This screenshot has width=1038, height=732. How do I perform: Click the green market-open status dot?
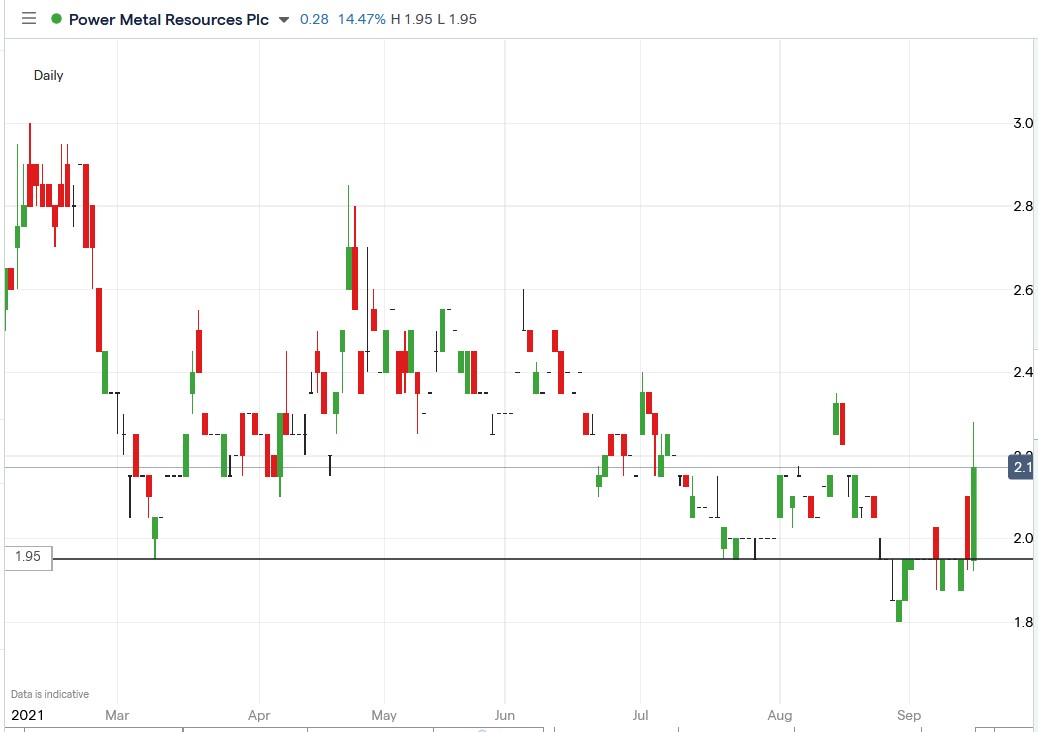(57, 18)
